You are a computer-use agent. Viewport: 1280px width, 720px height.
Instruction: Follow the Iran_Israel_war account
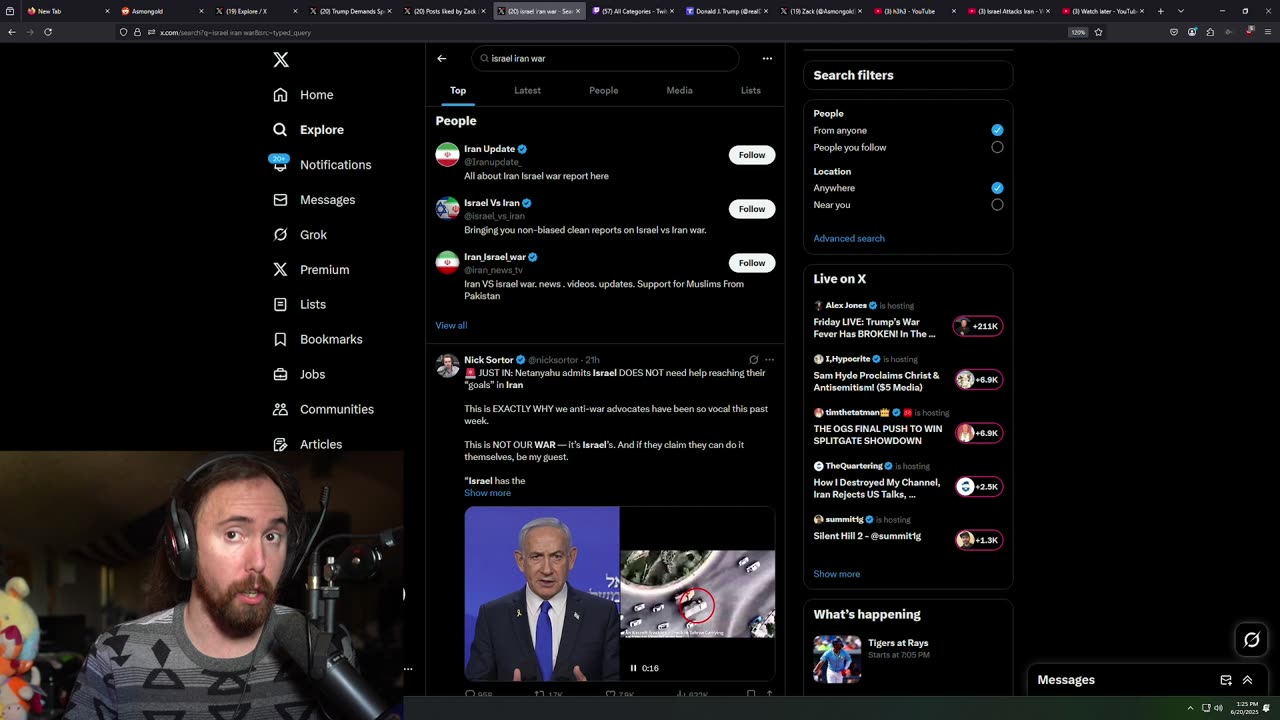752,263
